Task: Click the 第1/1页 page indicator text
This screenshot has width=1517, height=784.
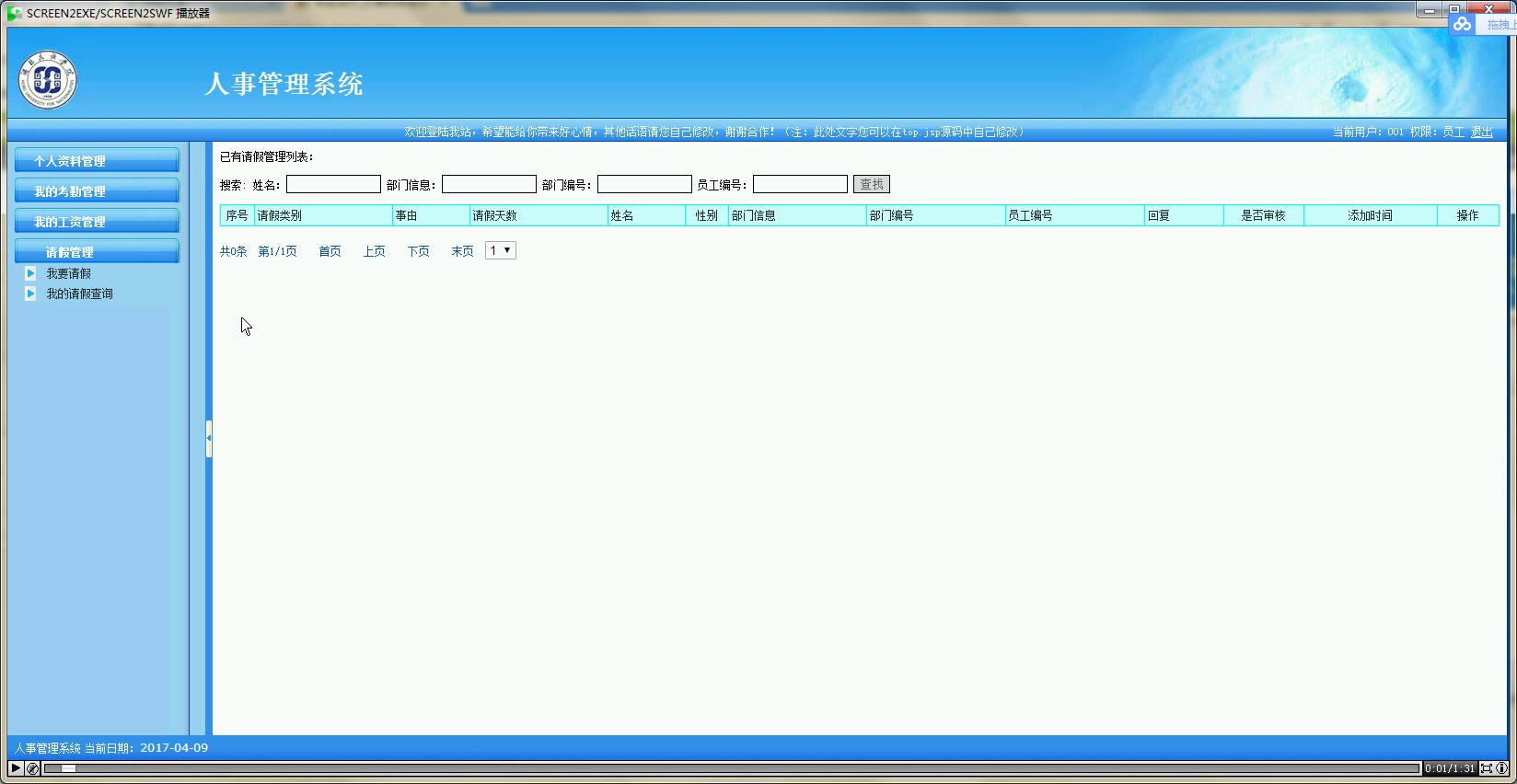Action: point(278,251)
